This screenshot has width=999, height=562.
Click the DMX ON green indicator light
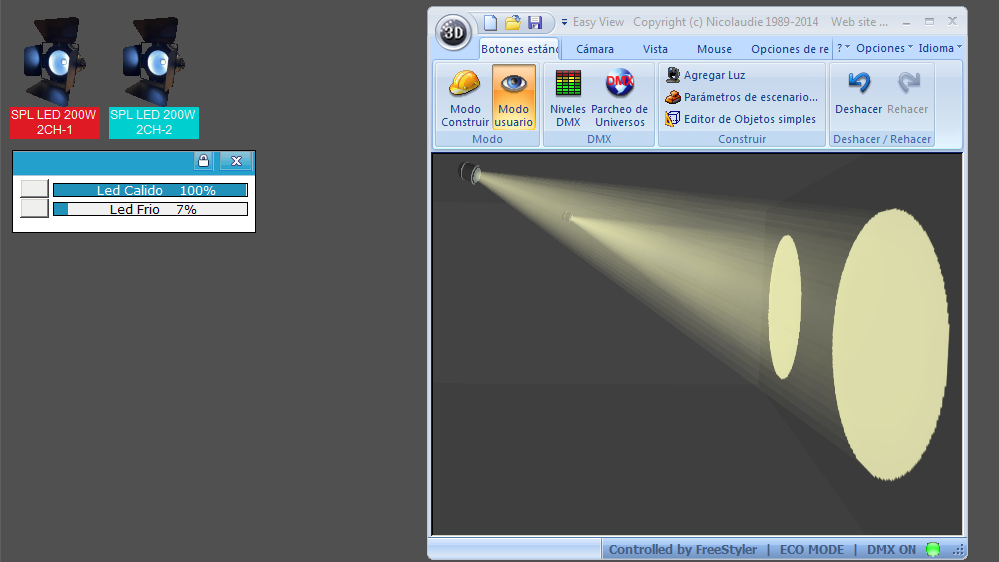point(933,549)
